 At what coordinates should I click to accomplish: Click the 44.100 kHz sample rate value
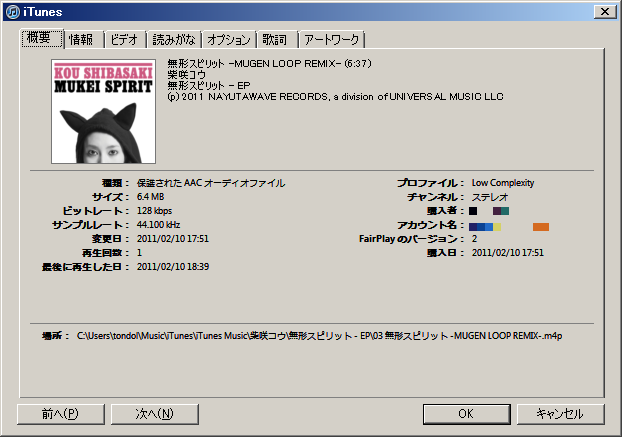[158, 225]
